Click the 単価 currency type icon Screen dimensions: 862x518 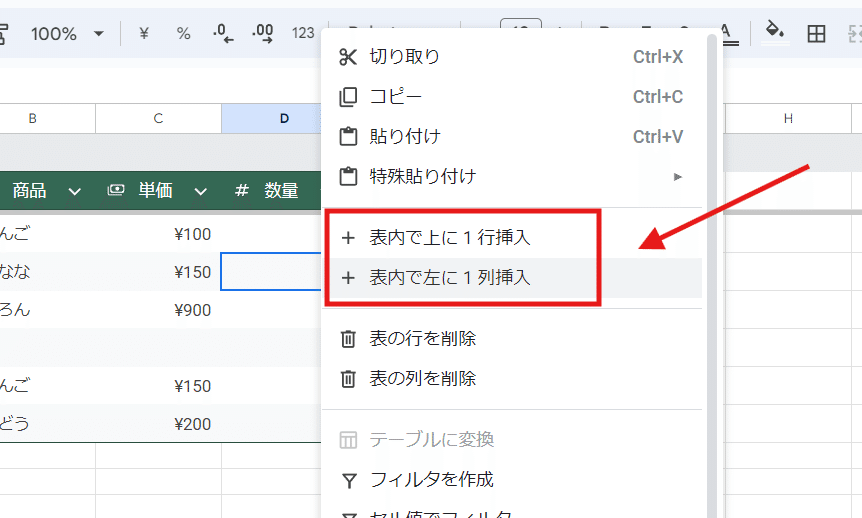115,190
